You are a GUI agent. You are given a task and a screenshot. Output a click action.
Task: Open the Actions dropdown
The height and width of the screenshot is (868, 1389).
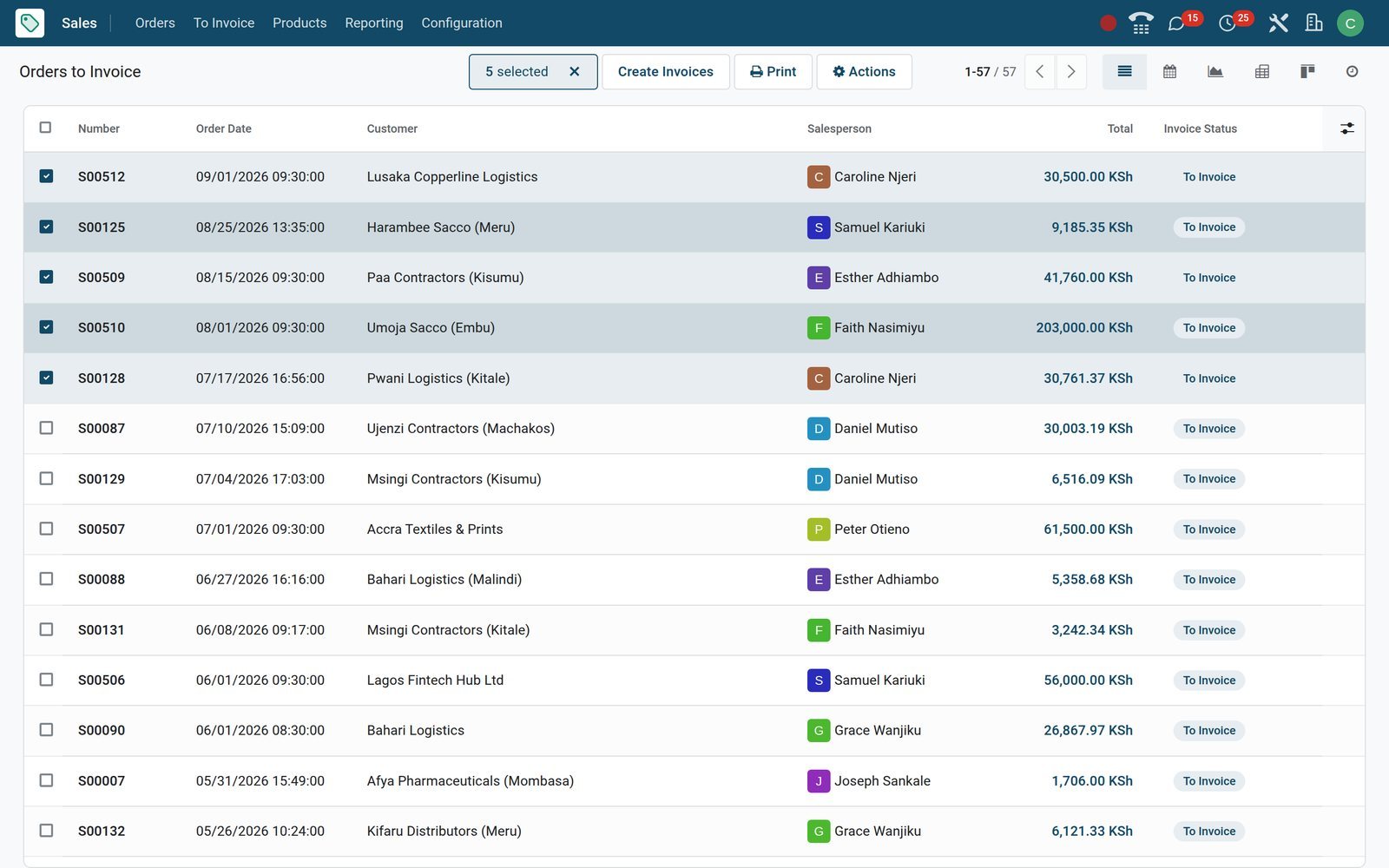tap(864, 72)
